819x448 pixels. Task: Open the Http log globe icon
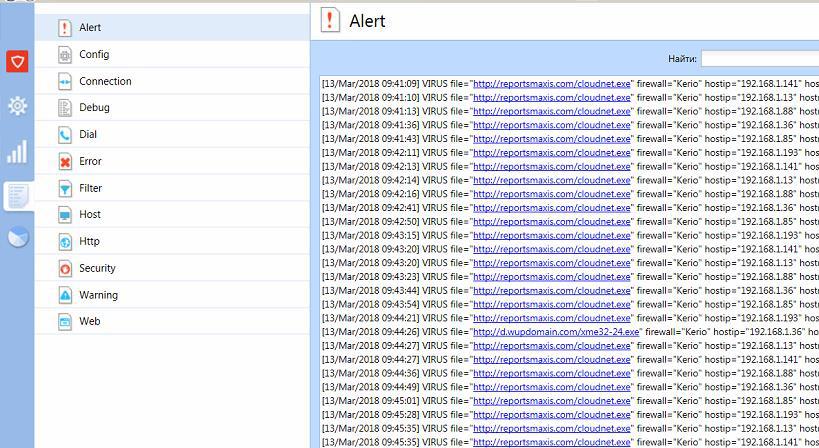tap(65, 242)
